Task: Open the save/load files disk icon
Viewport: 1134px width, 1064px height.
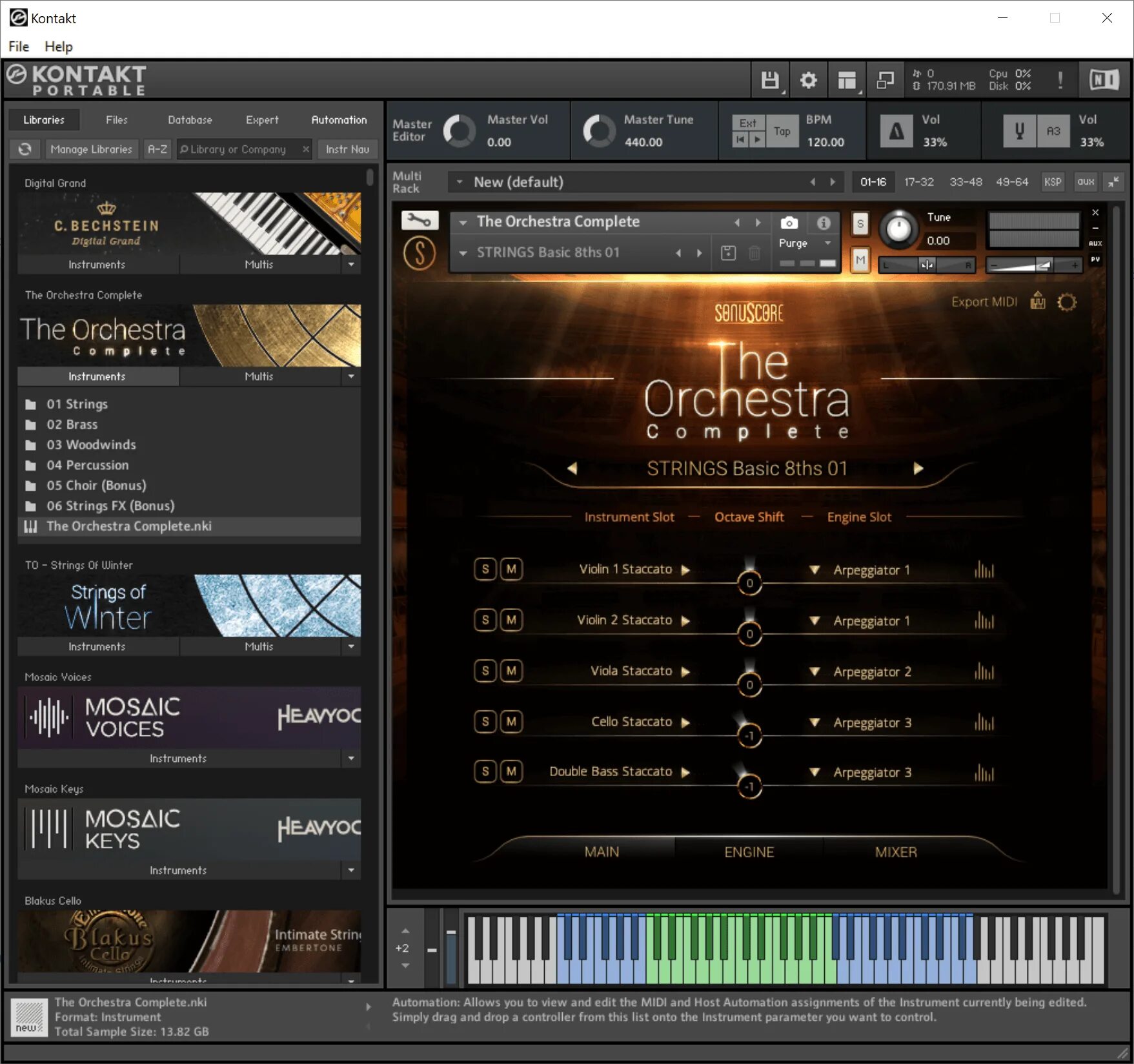Action: pos(770,80)
